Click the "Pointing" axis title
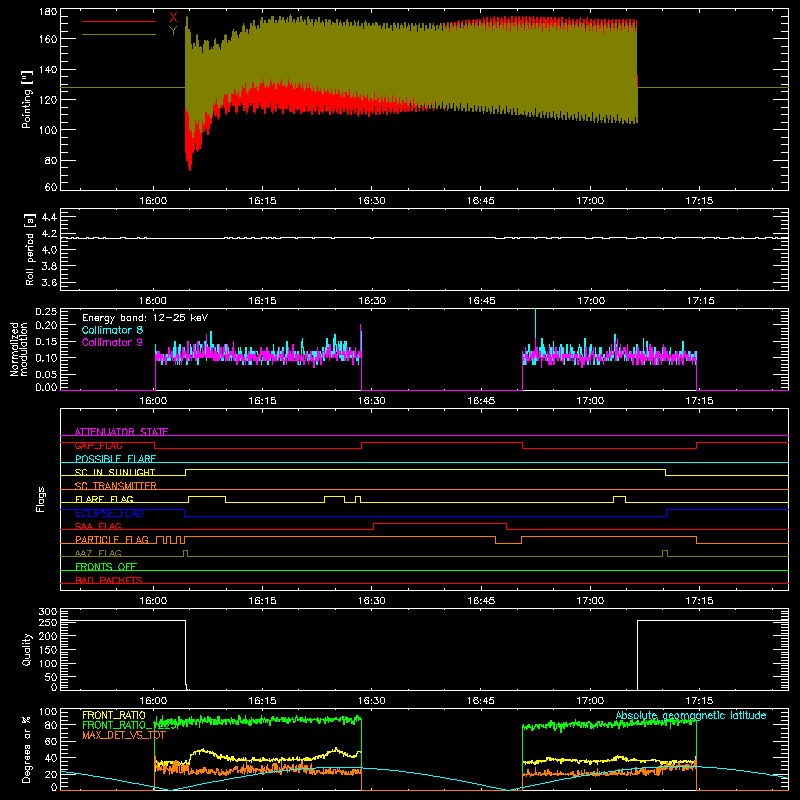The image size is (800, 800). click(x=27, y=99)
